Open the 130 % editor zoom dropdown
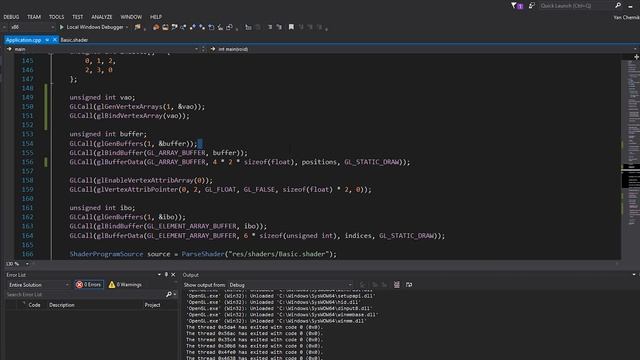 27,264
